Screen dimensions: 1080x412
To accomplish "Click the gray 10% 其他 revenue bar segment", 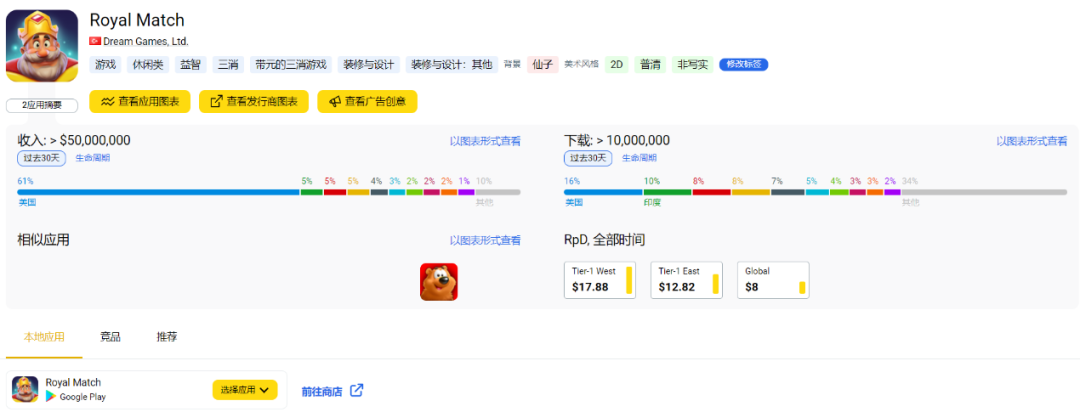I will click(498, 192).
